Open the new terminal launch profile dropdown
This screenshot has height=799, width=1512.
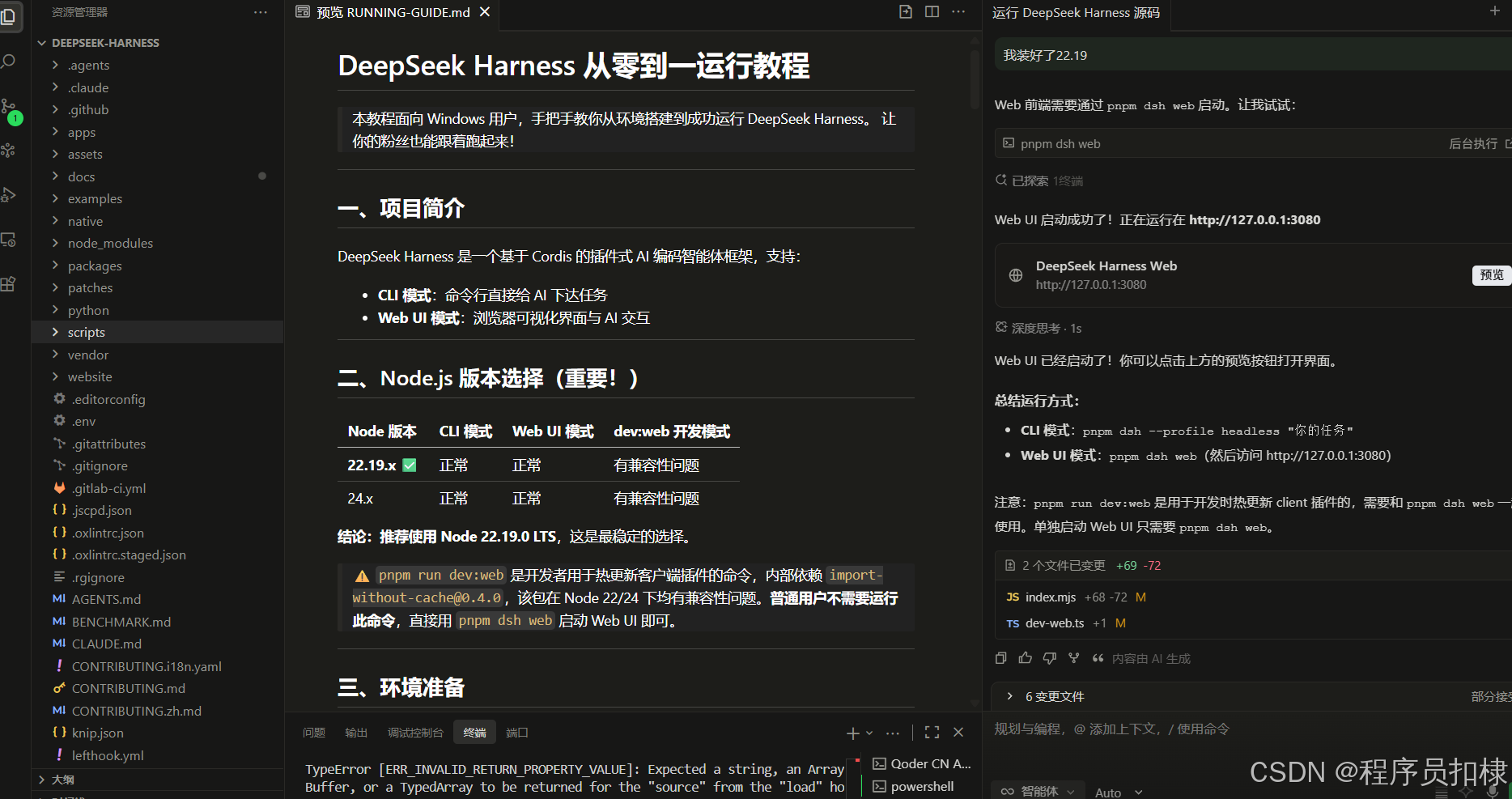coord(869,733)
